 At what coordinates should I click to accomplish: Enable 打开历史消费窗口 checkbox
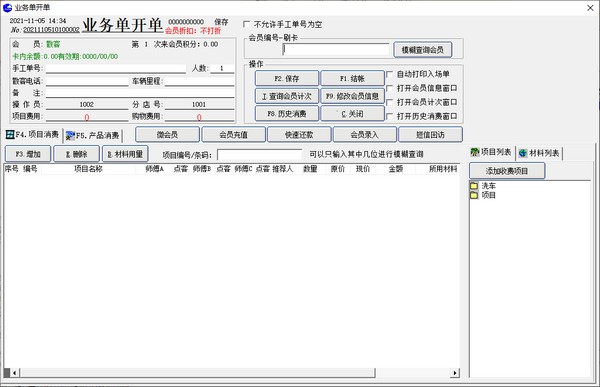390,116
